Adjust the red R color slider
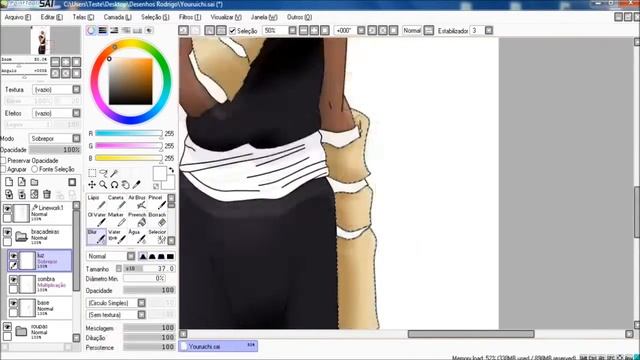This screenshot has height=360, width=640. click(129, 133)
